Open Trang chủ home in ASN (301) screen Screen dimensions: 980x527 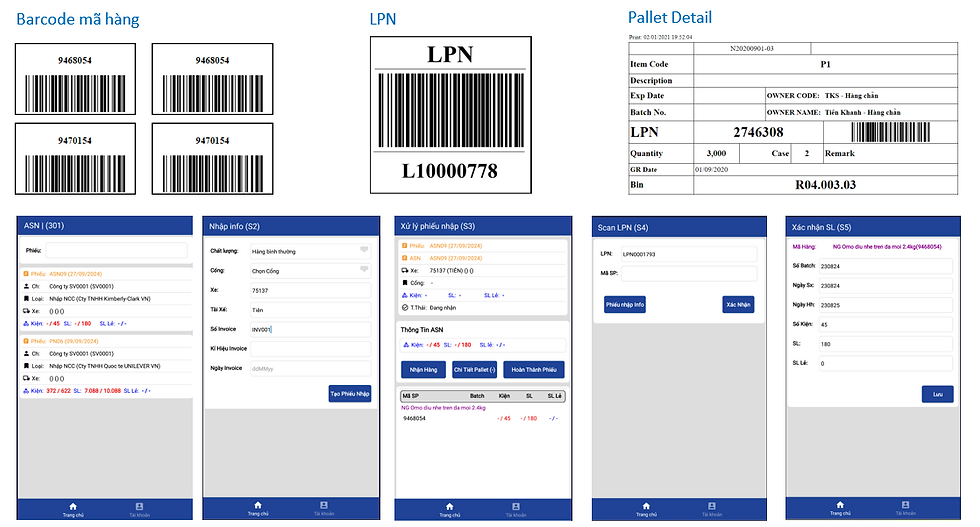72,509
